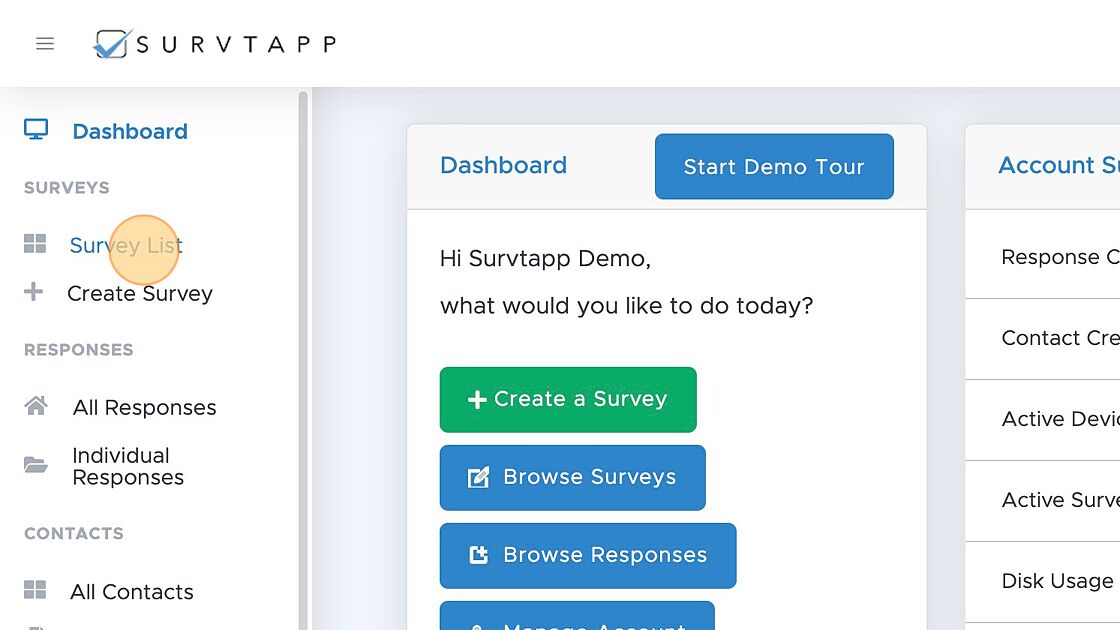Click the 'Hi Survtapp Demo,' greeting text
This screenshot has height=630, width=1120.
[x=545, y=258]
